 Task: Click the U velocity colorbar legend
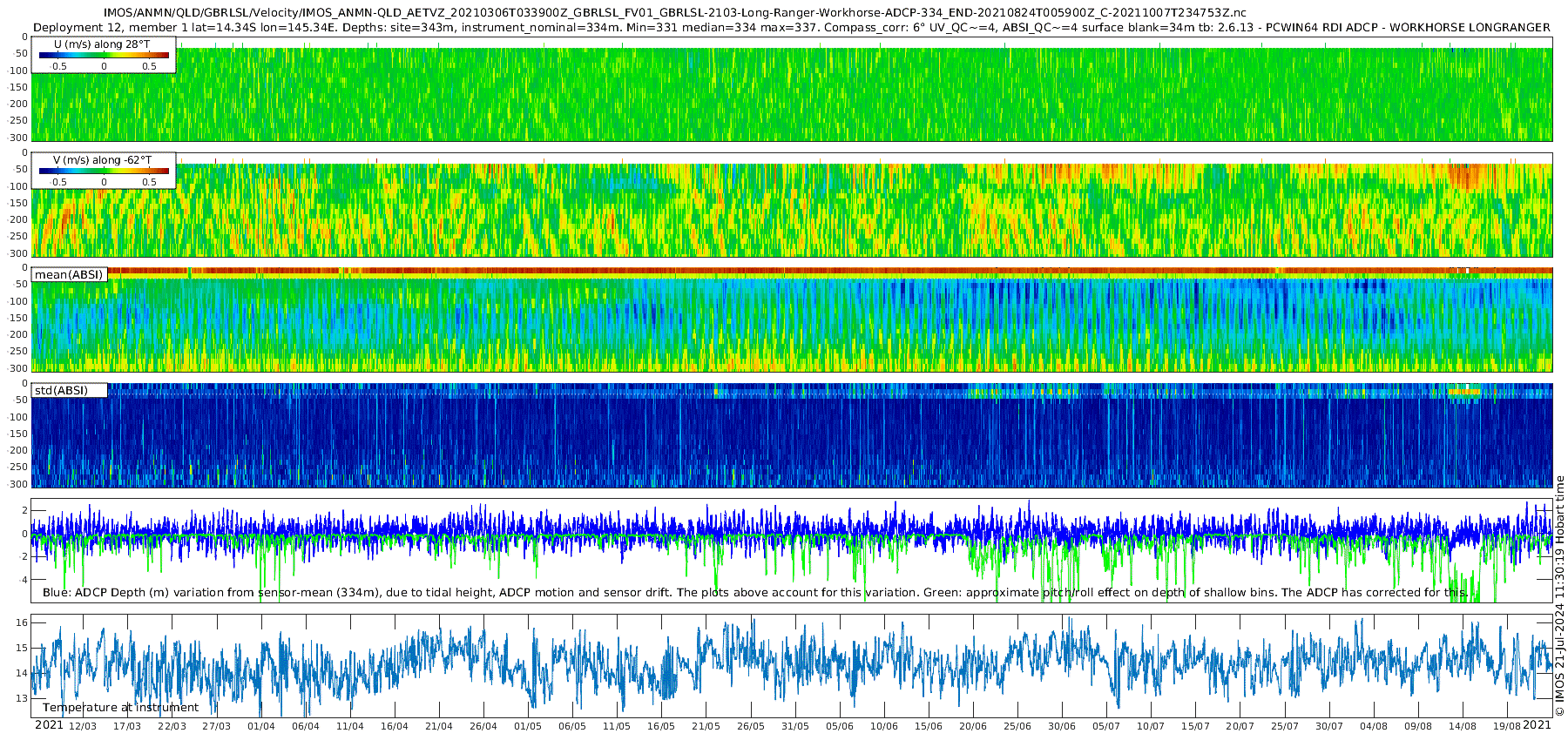pyautogui.click(x=104, y=55)
